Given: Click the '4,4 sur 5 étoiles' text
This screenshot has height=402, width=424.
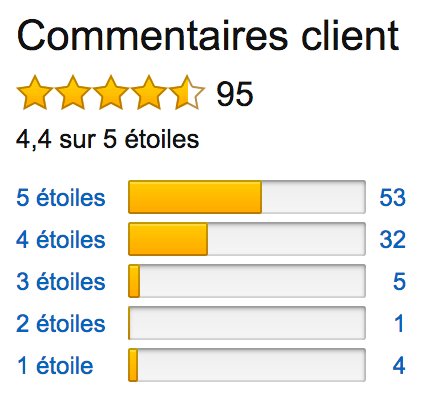Looking at the screenshot, I should [x=107, y=139].
